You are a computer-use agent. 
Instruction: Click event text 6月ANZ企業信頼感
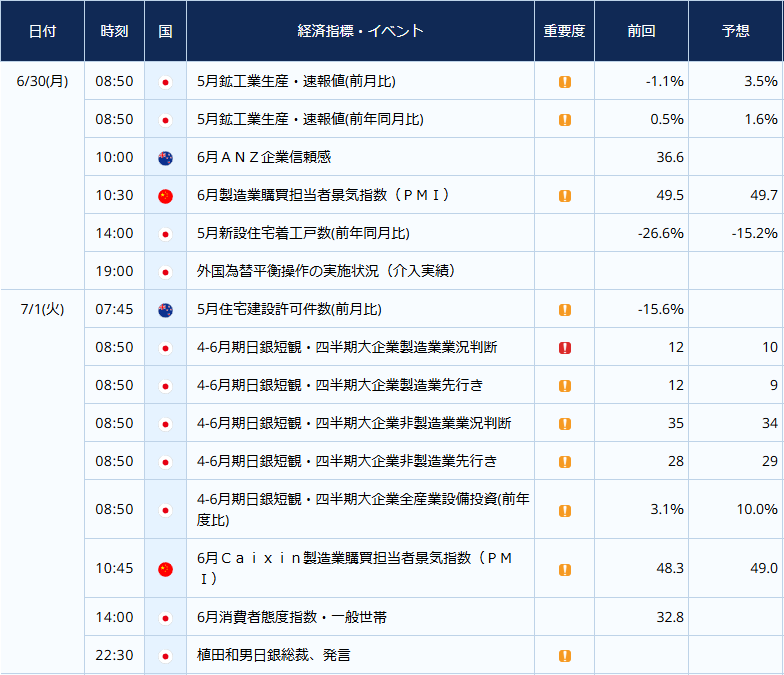tap(264, 157)
